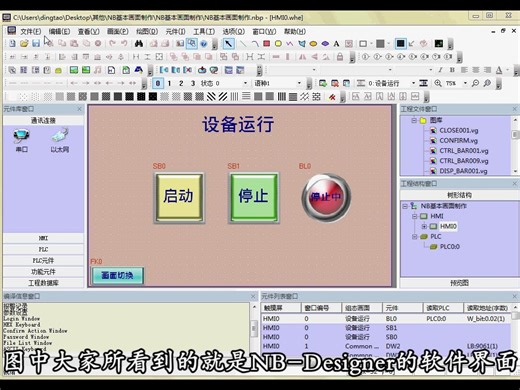Image resolution: width=520 pixels, height=390 pixels.
Task: Click the padlock lock icon
Action: (x=340, y=57)
